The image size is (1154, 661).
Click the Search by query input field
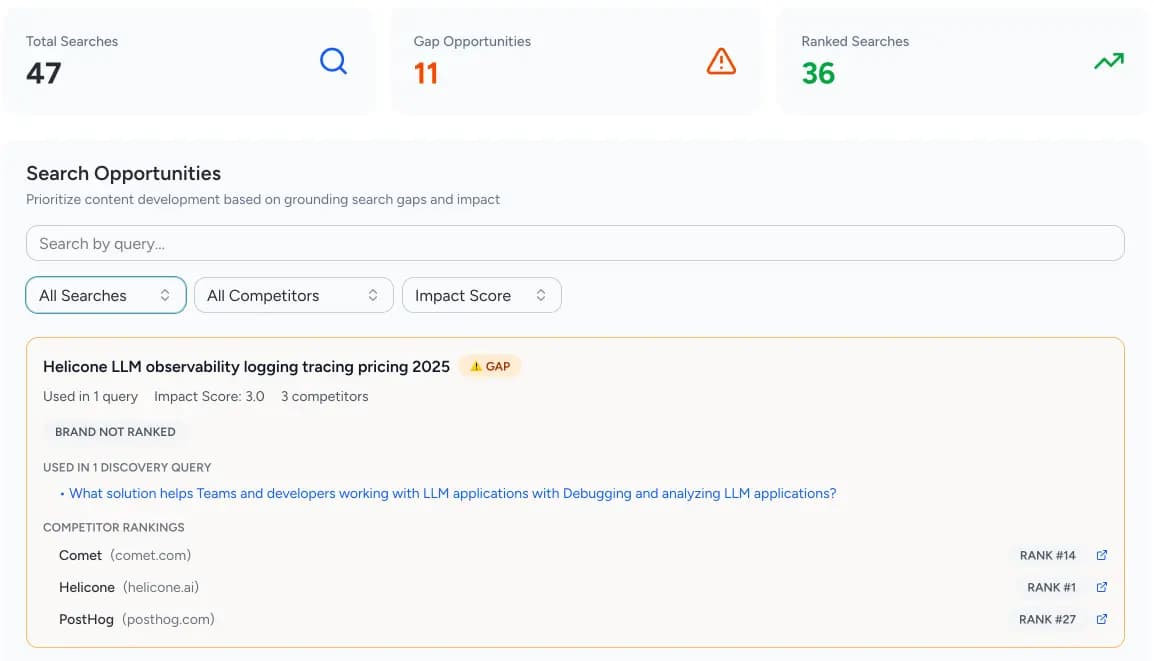[575, 243]
